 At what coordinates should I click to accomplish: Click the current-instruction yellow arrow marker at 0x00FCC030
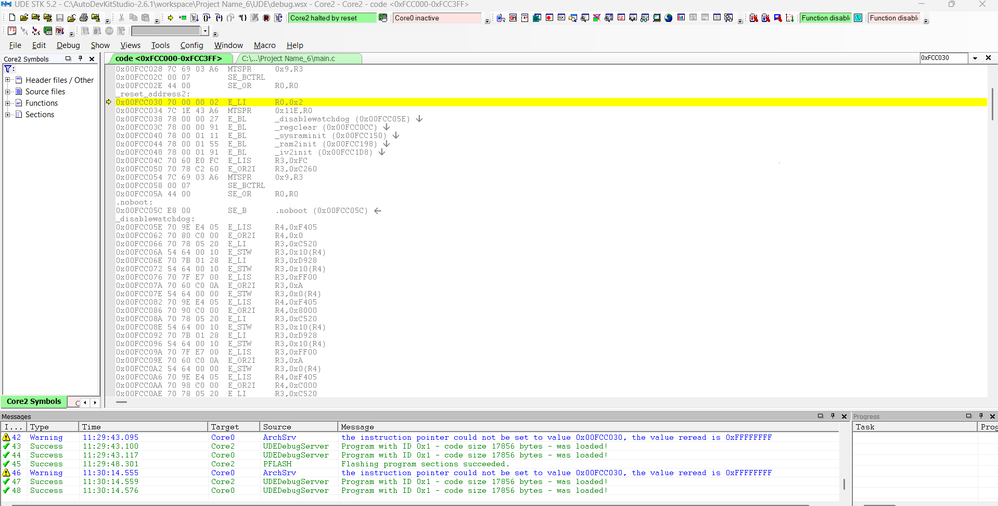(109, 102)
